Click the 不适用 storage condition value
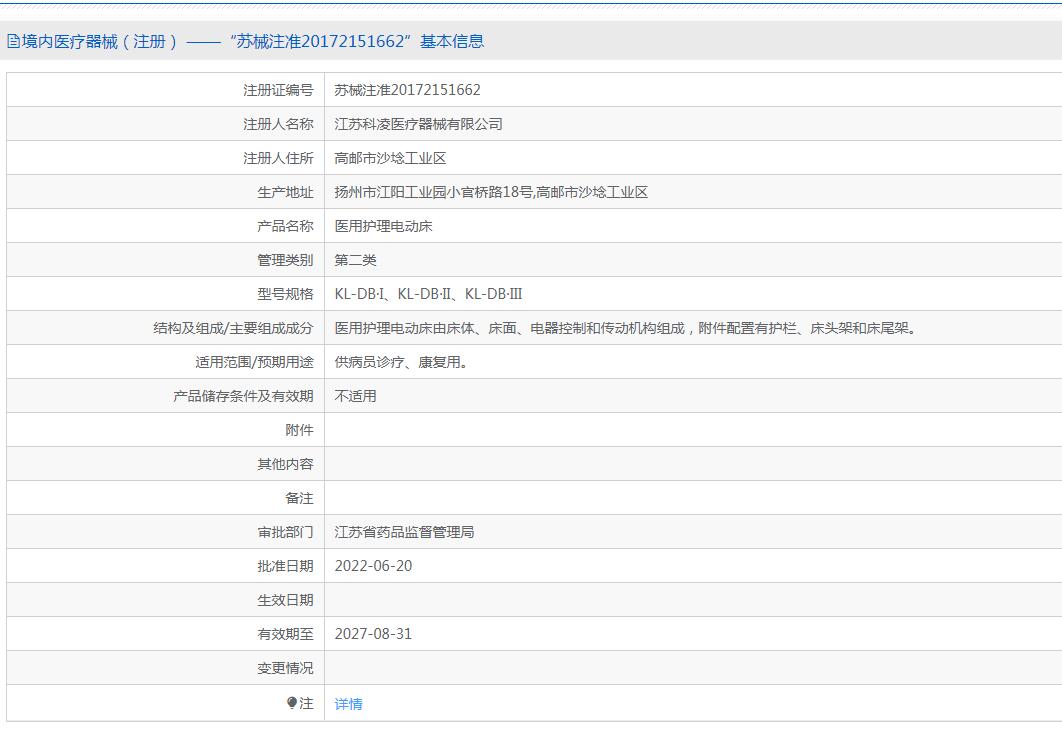 [356, 396]
